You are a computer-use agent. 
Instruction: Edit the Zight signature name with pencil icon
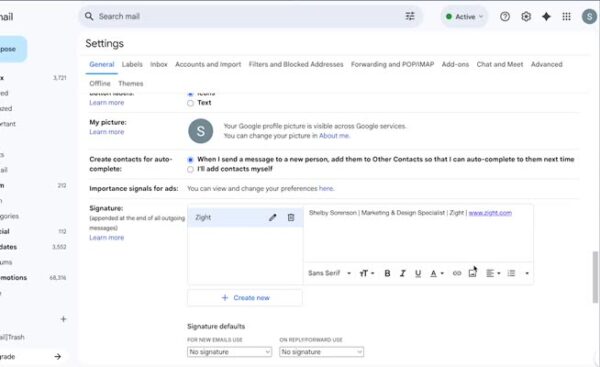(x=272, y=217)
